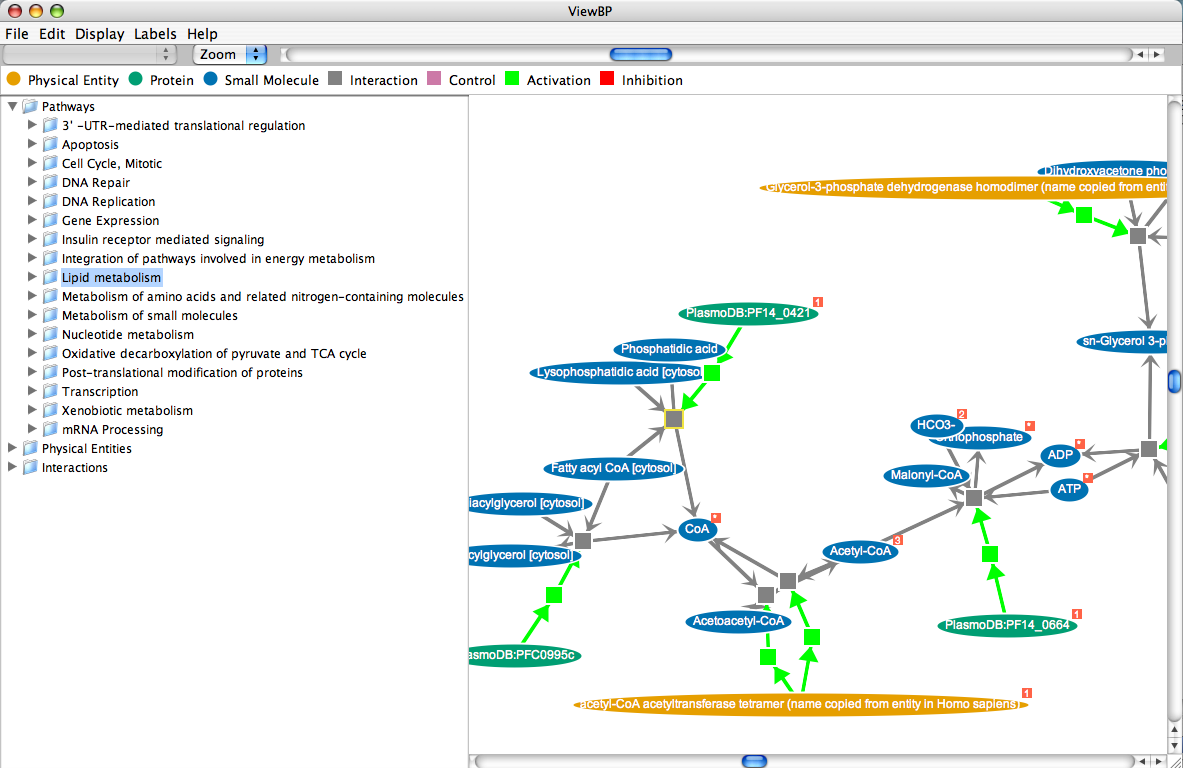
Task: Collapse the Pathways root folder
Action: [12, 106]
